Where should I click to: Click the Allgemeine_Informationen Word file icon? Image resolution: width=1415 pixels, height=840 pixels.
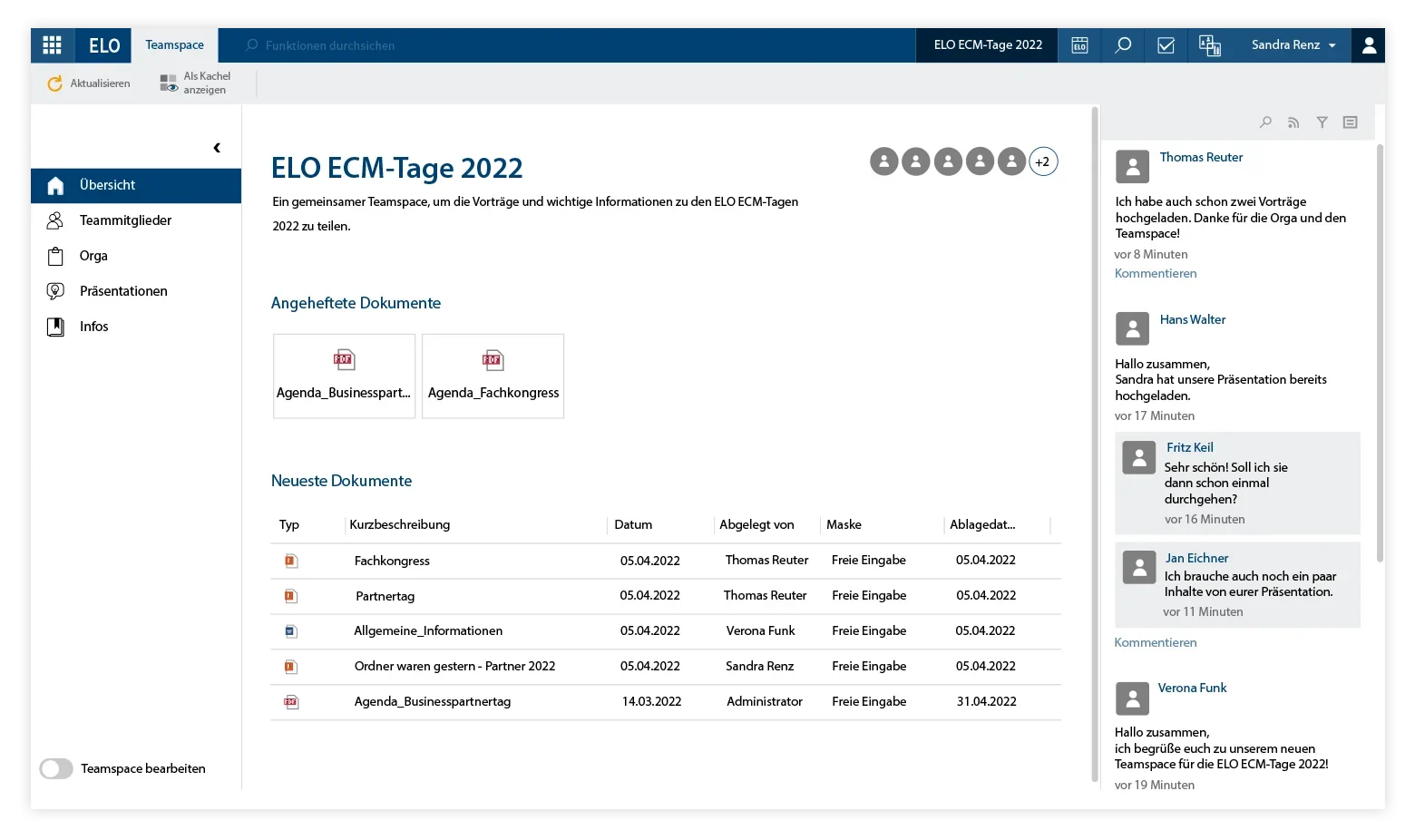click(290, 631)
